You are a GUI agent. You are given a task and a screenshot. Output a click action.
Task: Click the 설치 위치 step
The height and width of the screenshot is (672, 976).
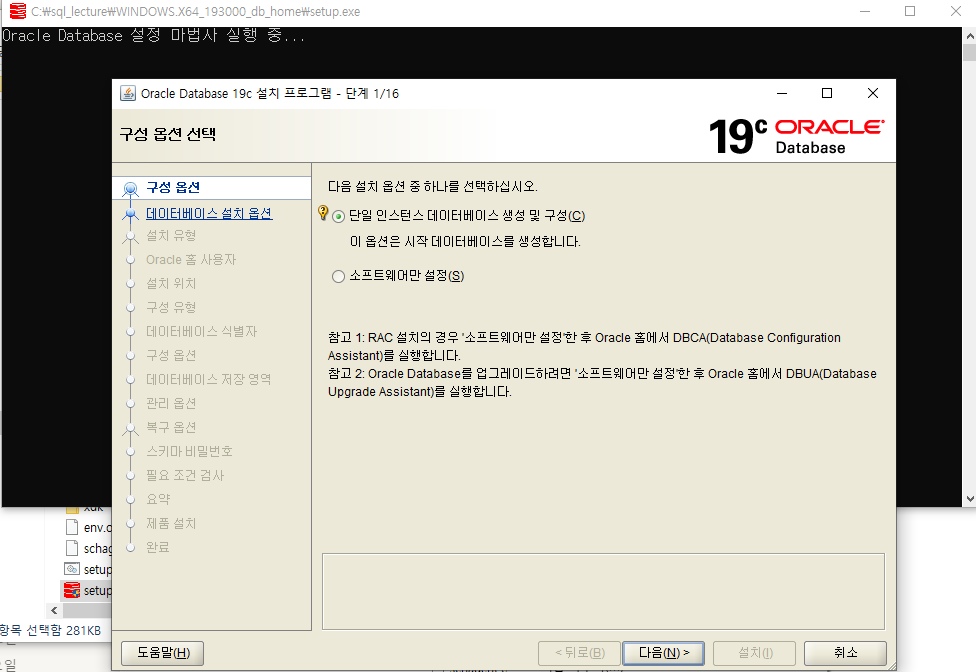171,284
